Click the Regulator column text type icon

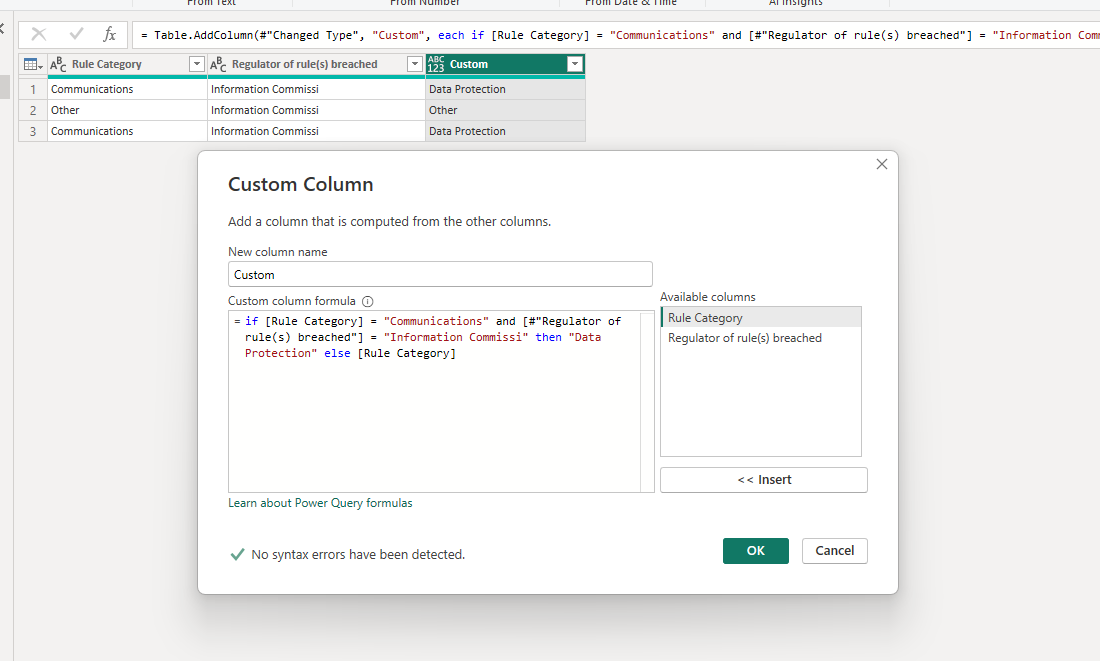click(x=218, y=65)
